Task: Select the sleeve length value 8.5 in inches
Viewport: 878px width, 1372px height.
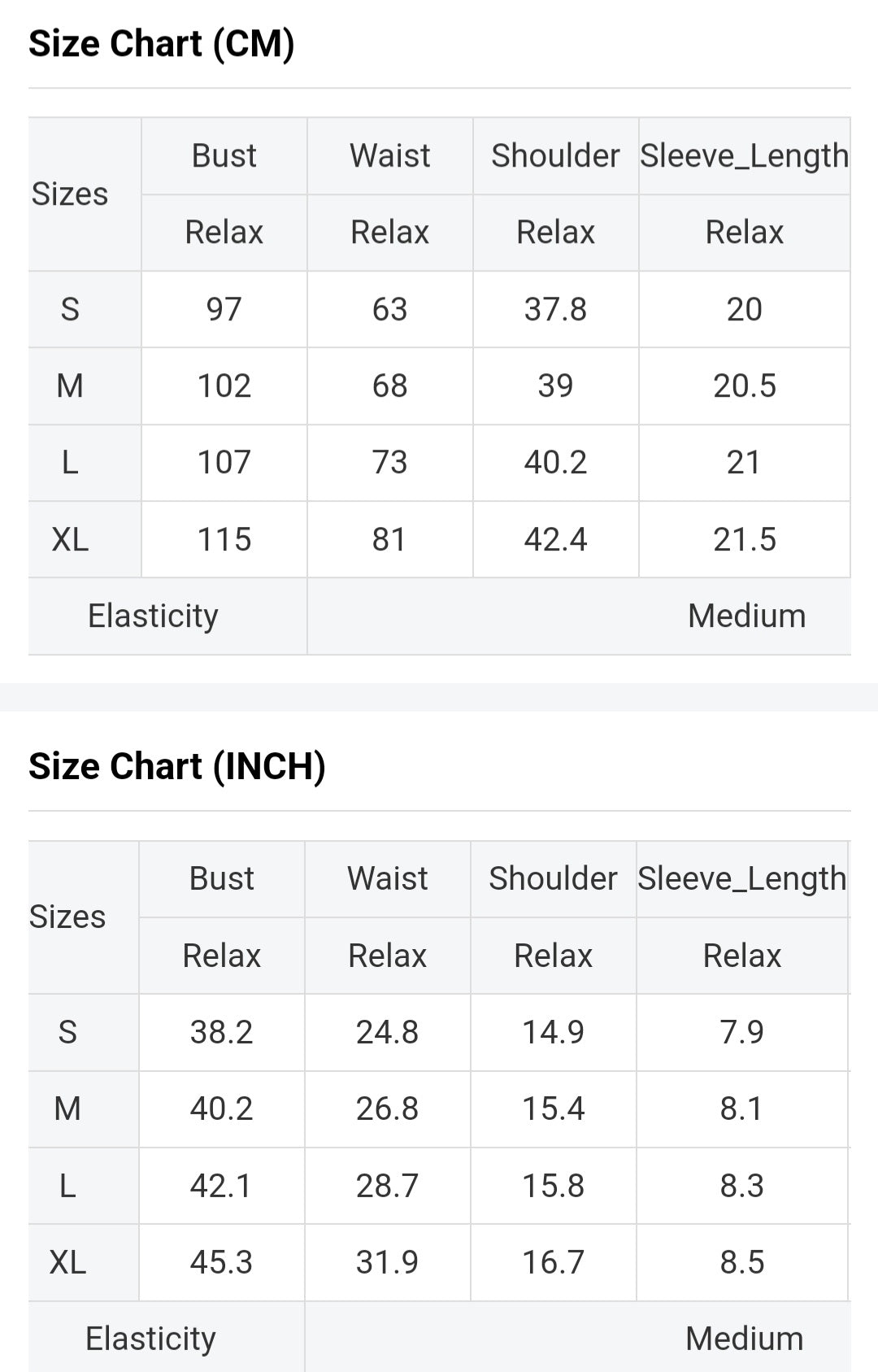Action: (x=741, y=1262)
